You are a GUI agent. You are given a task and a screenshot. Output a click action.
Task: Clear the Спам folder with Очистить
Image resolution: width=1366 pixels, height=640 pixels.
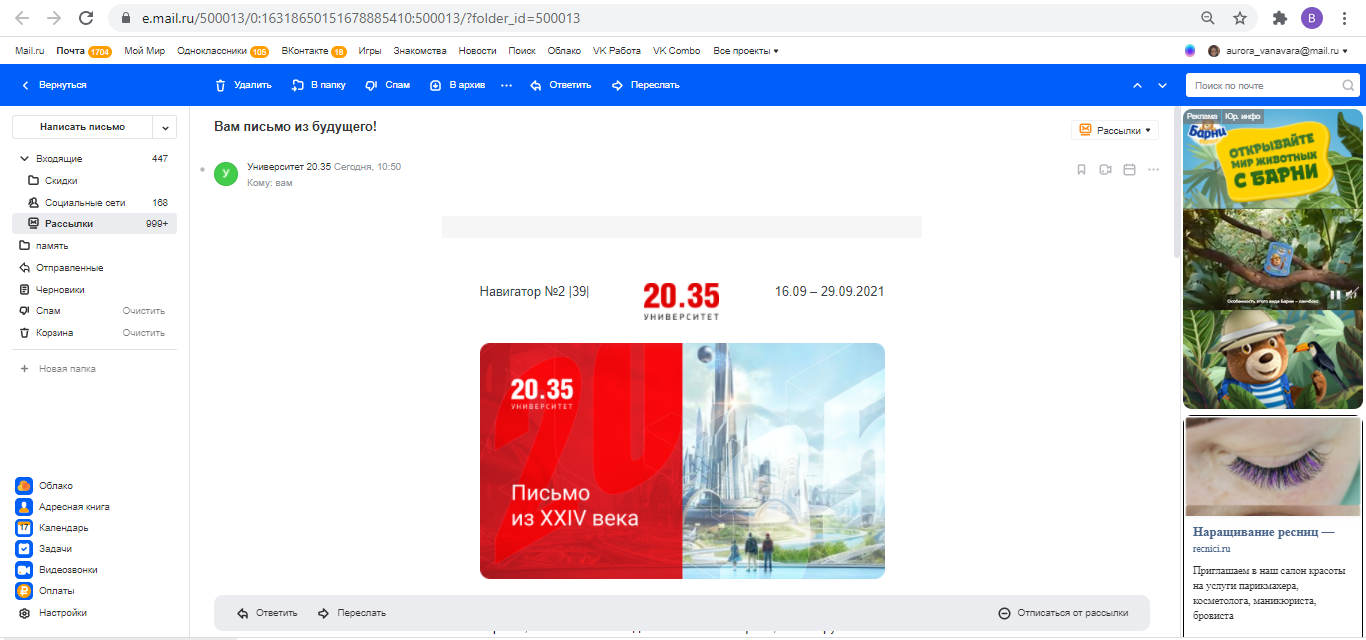click(x=144, y=311)
